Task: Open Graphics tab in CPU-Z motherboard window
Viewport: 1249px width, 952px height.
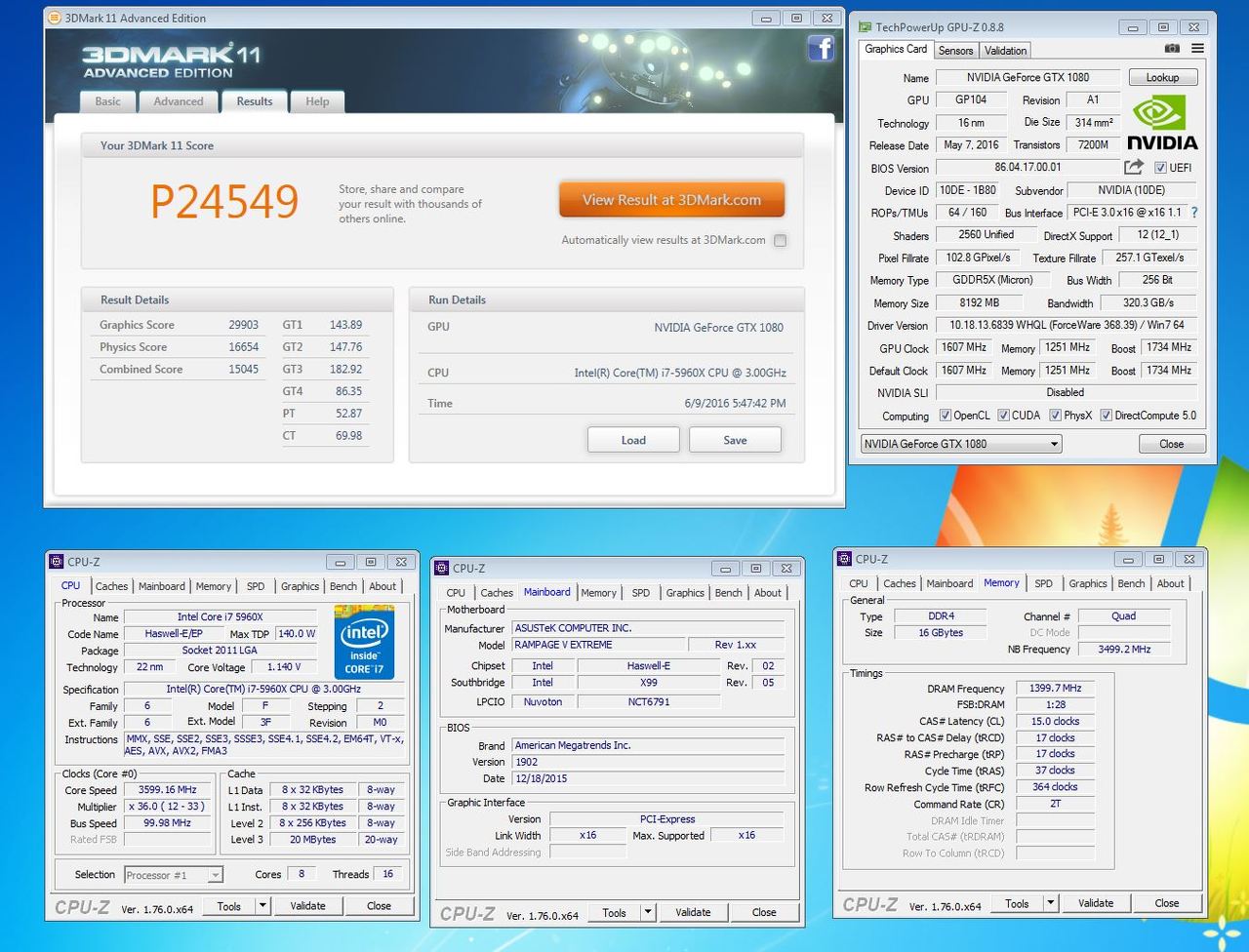Action: pos(685,593)
